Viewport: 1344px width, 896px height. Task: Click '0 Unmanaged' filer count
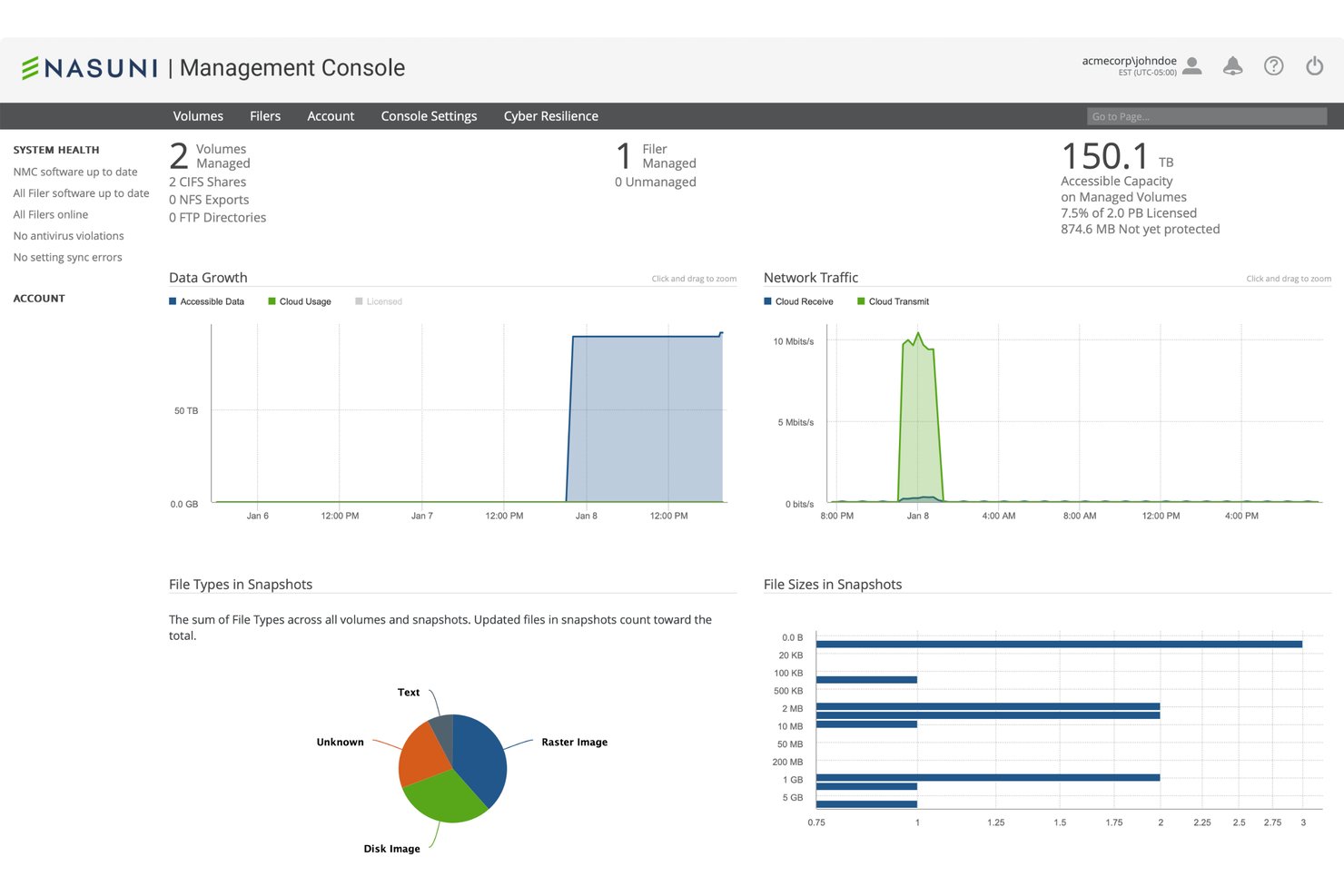[x=656, y=182]
